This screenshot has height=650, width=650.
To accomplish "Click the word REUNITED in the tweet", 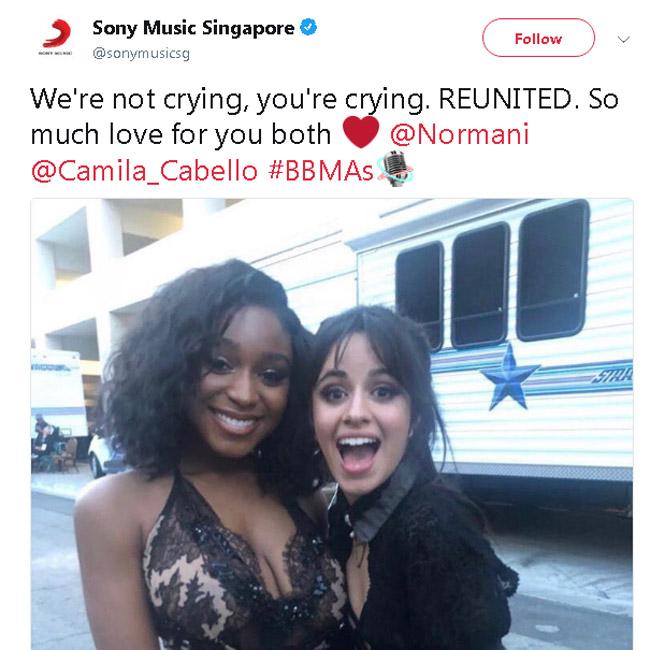I will [x=505, y=99].
